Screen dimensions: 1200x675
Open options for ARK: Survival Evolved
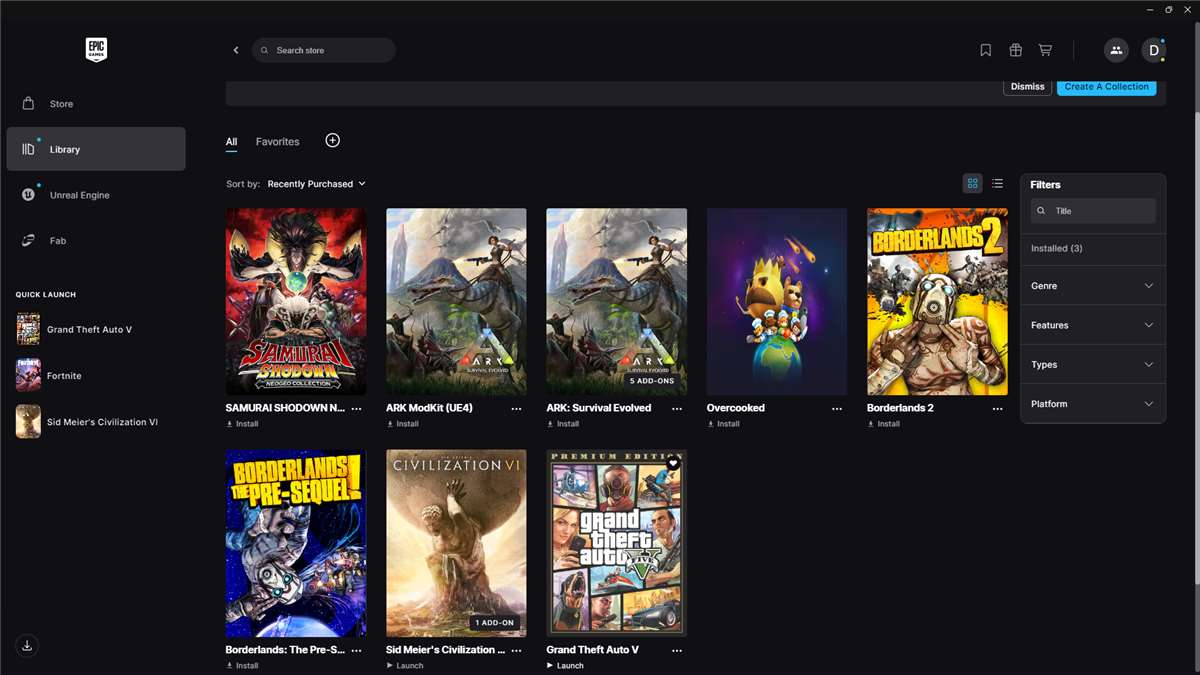[x=677, y=409]
